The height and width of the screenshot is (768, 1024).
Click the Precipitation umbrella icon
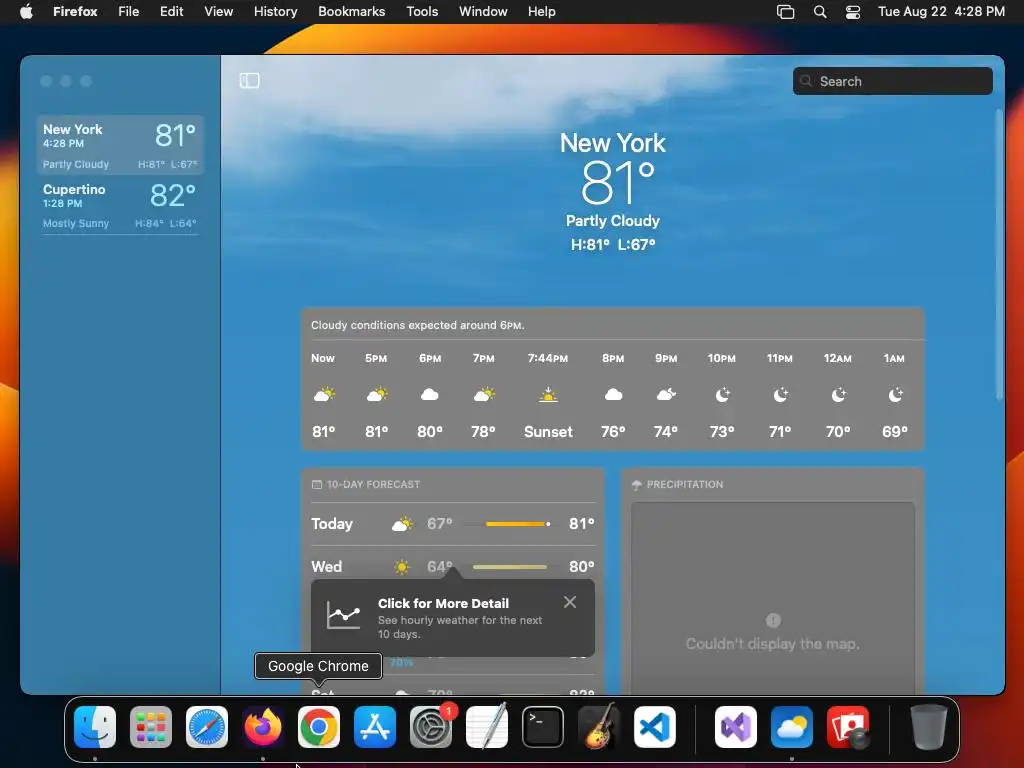coord(637,485)
